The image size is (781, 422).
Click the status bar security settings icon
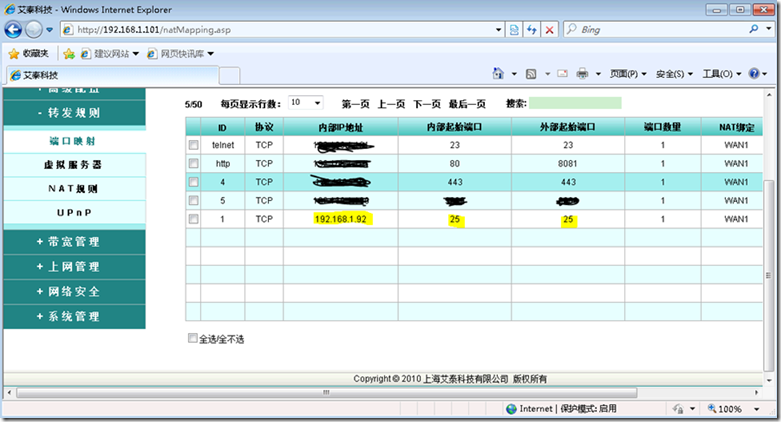pyautogui.click(x=678, y=409)
